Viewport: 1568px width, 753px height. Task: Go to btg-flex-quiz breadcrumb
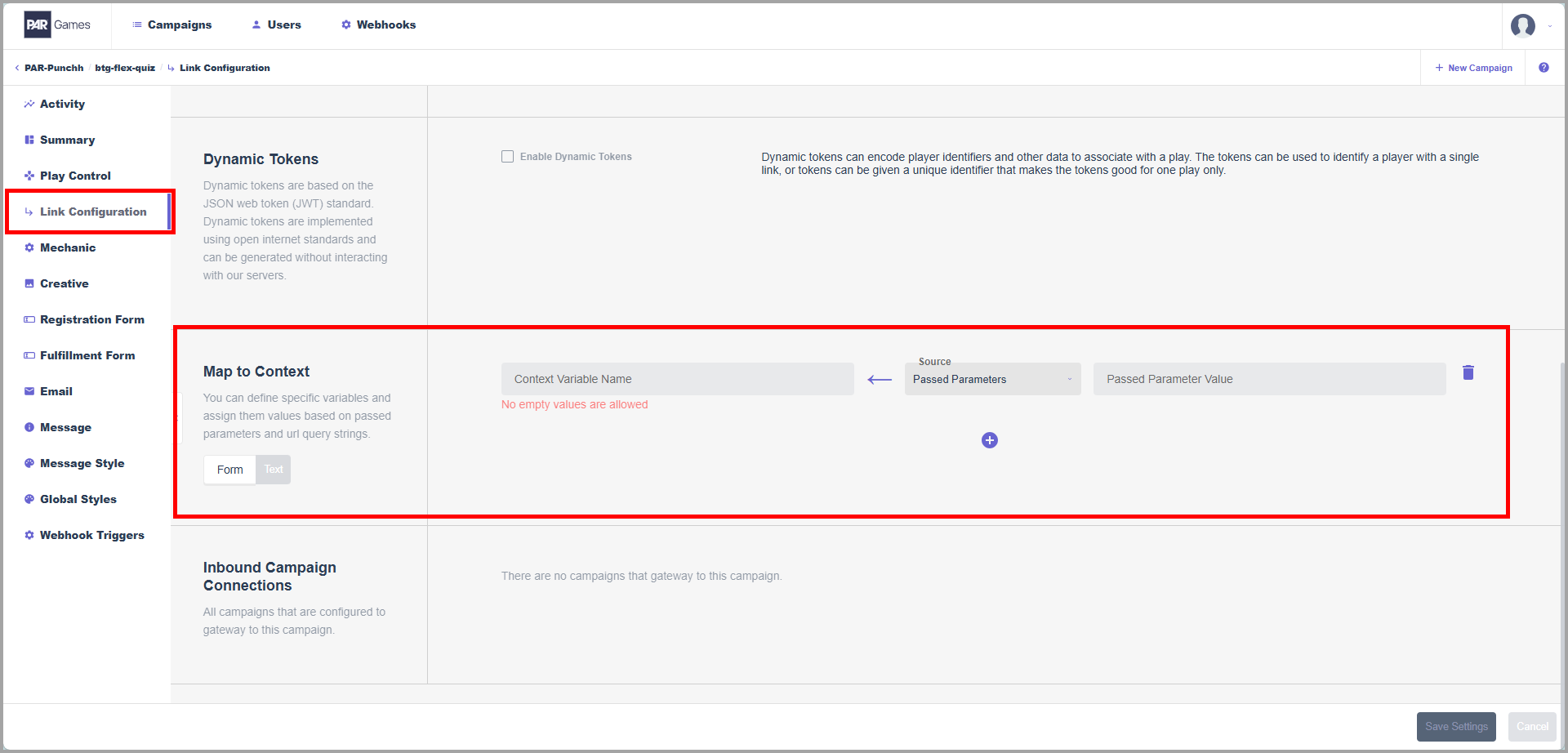[125, 68]
